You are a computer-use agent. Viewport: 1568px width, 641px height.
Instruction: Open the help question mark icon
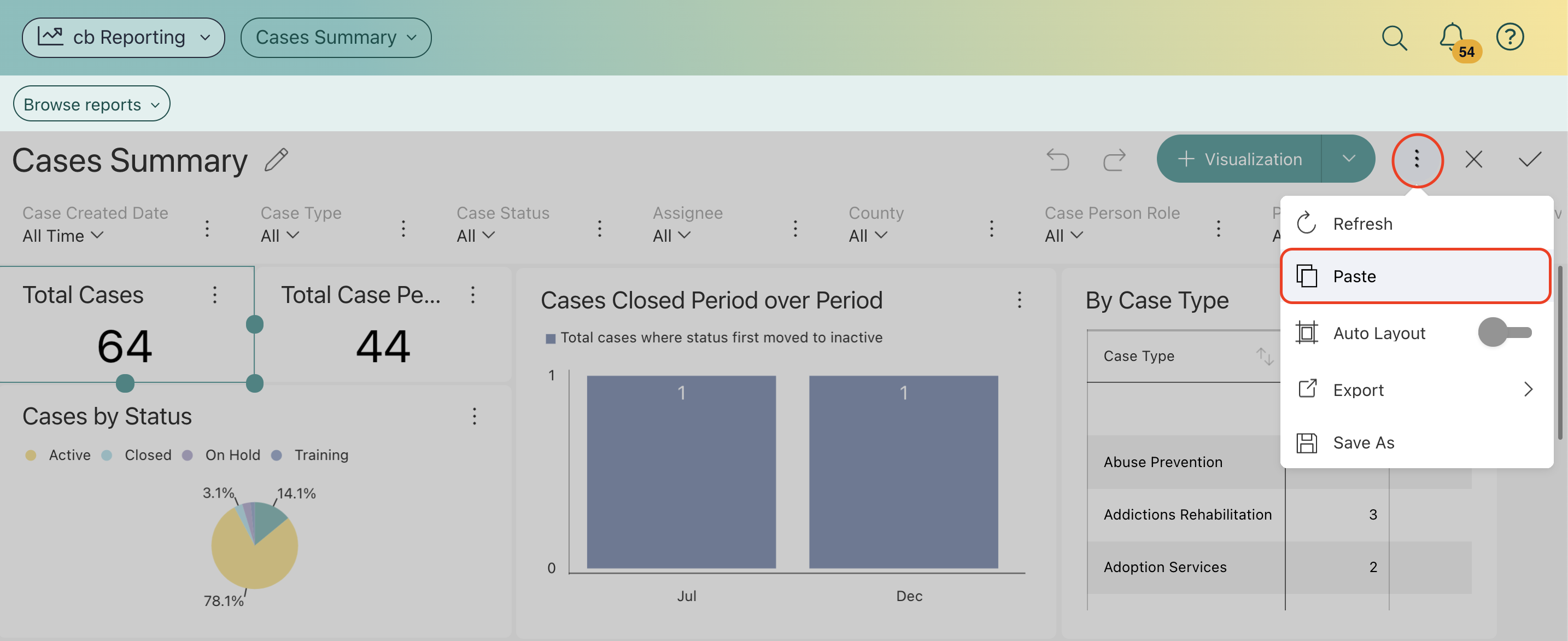(1510, 37)
